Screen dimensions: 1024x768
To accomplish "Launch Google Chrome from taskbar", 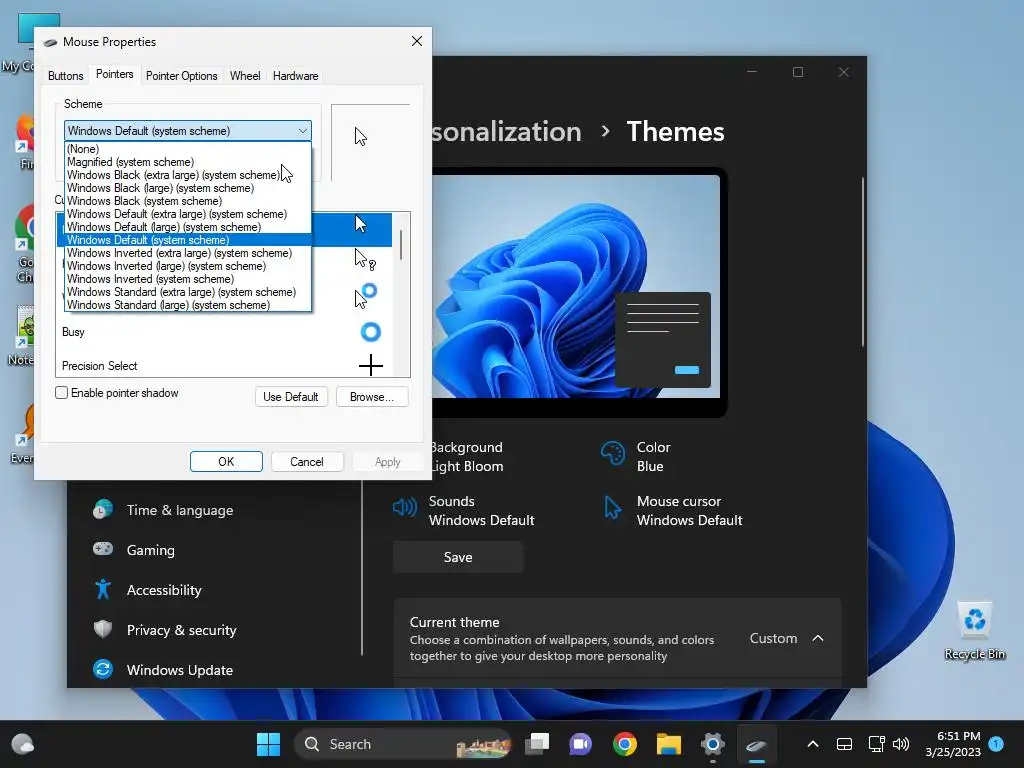I will [625, 744].
